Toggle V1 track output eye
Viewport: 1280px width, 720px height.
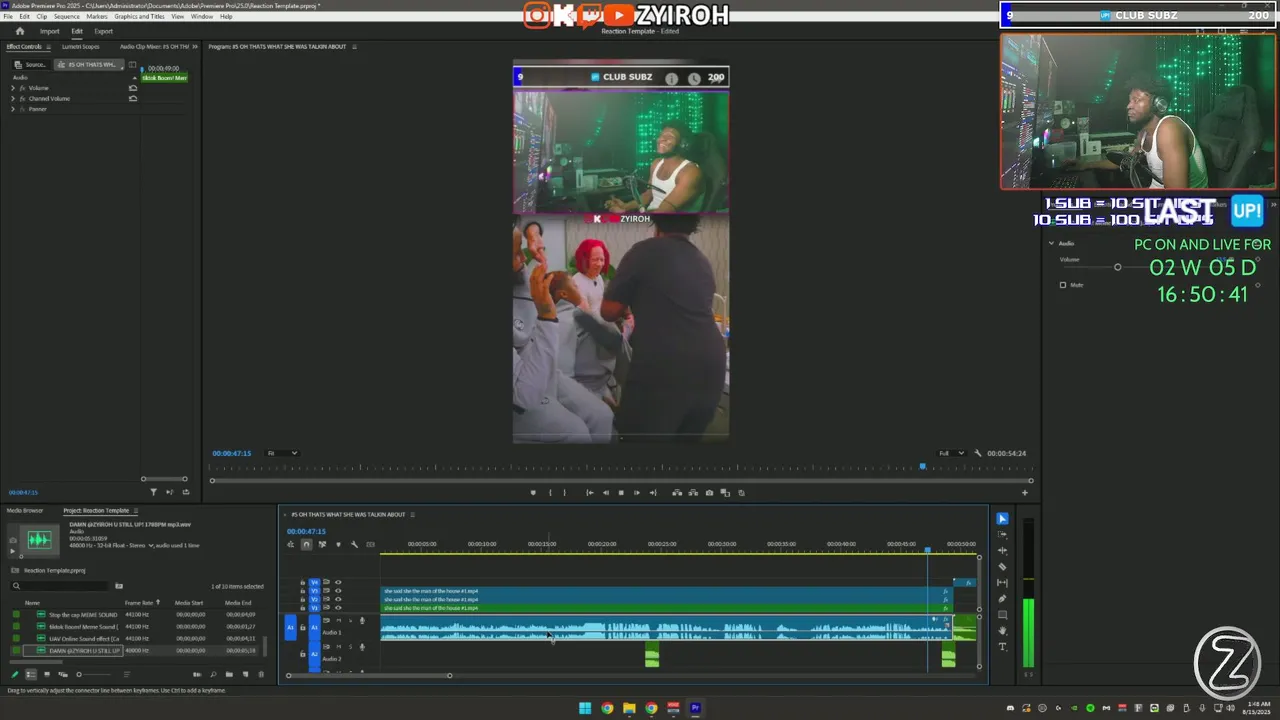(x=338, y=608)
